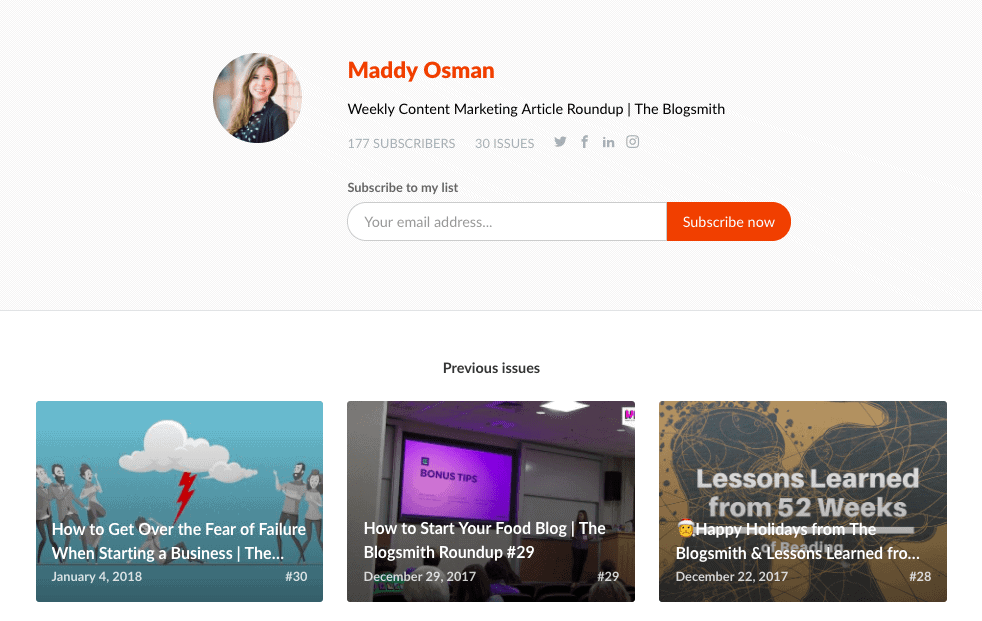Open the Happy Holidays issue #28 card

coord(803,501)
